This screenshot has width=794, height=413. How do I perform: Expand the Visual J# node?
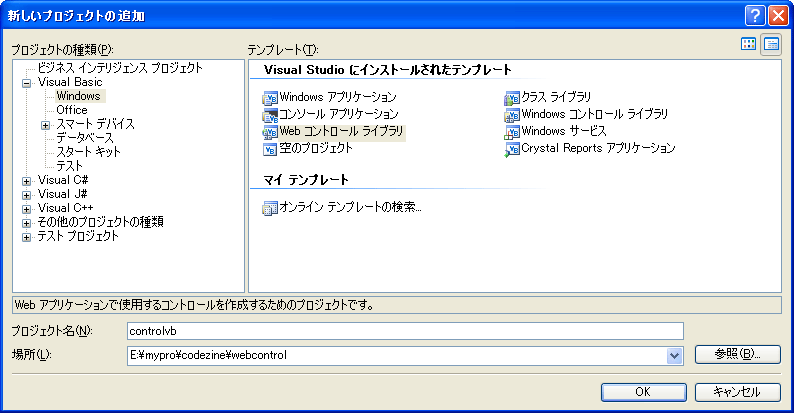point(26,195)
